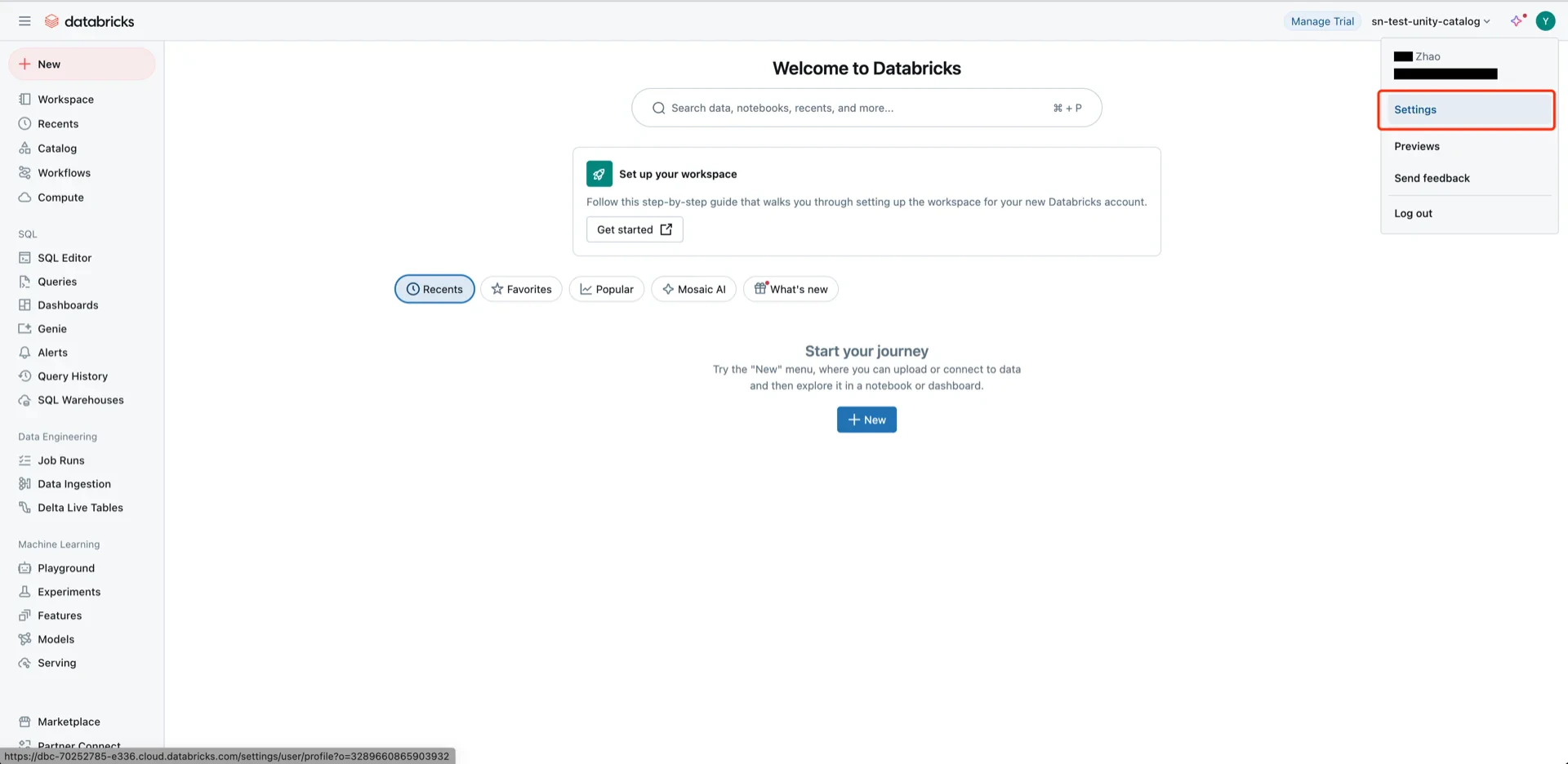Click the Set up your workspace title
The image size is (1568, 764).
tap(678, 174)
